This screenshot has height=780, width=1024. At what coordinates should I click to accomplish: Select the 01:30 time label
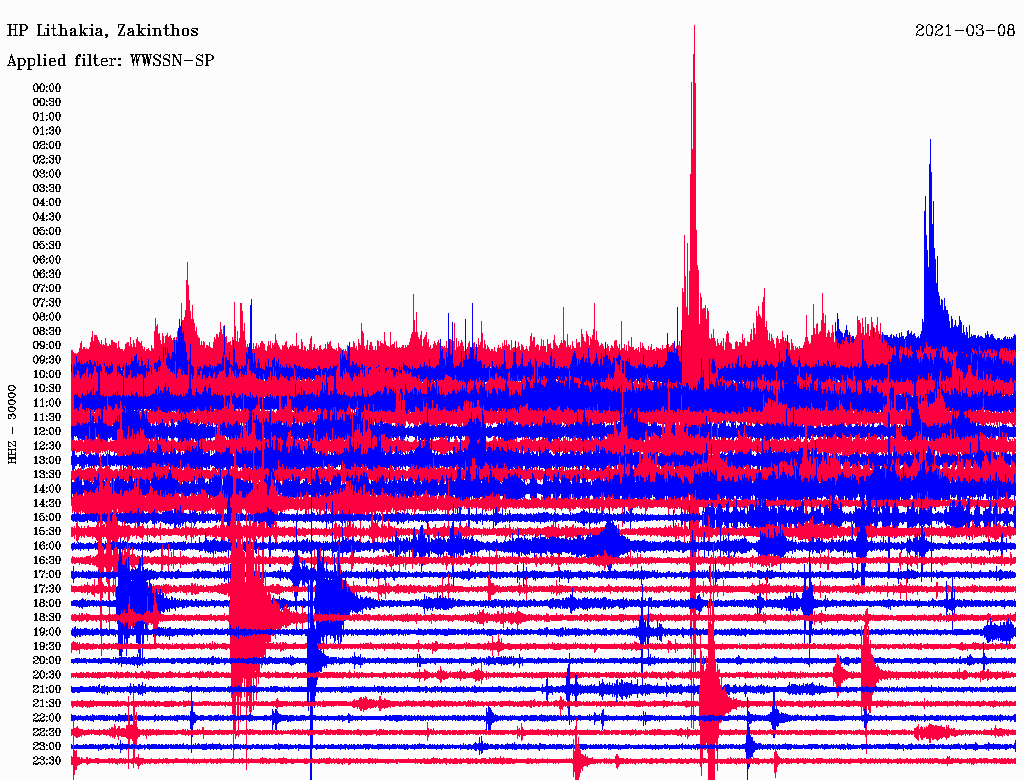pyautogui.click(x=47, y=131)
